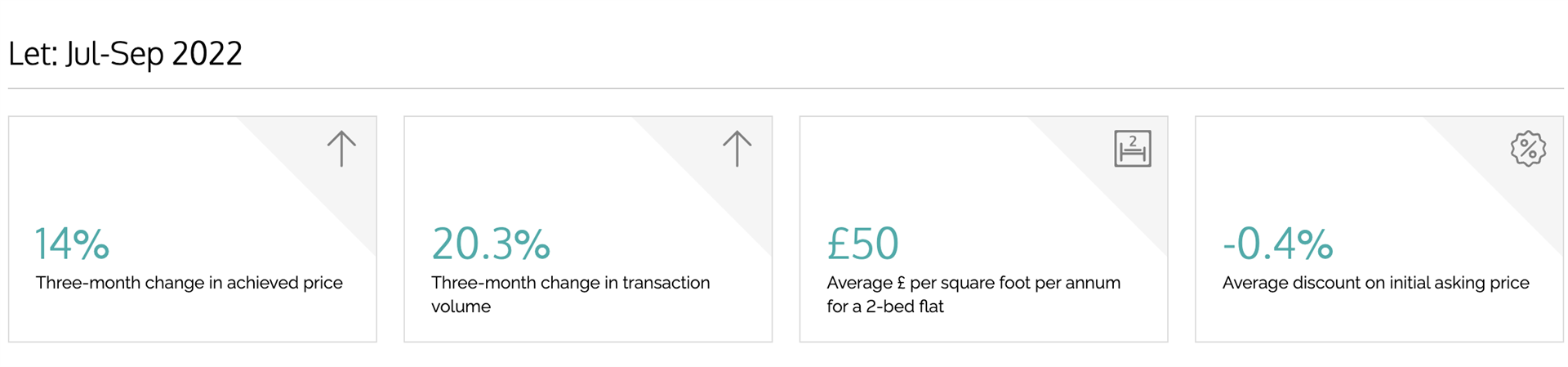
Task: Click Three-month change in achieved price label
Action: [189, 283]
